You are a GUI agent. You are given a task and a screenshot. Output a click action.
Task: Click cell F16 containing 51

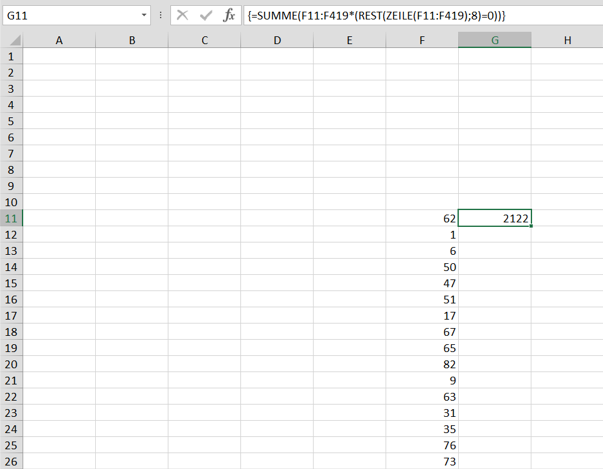click(422, 299)
